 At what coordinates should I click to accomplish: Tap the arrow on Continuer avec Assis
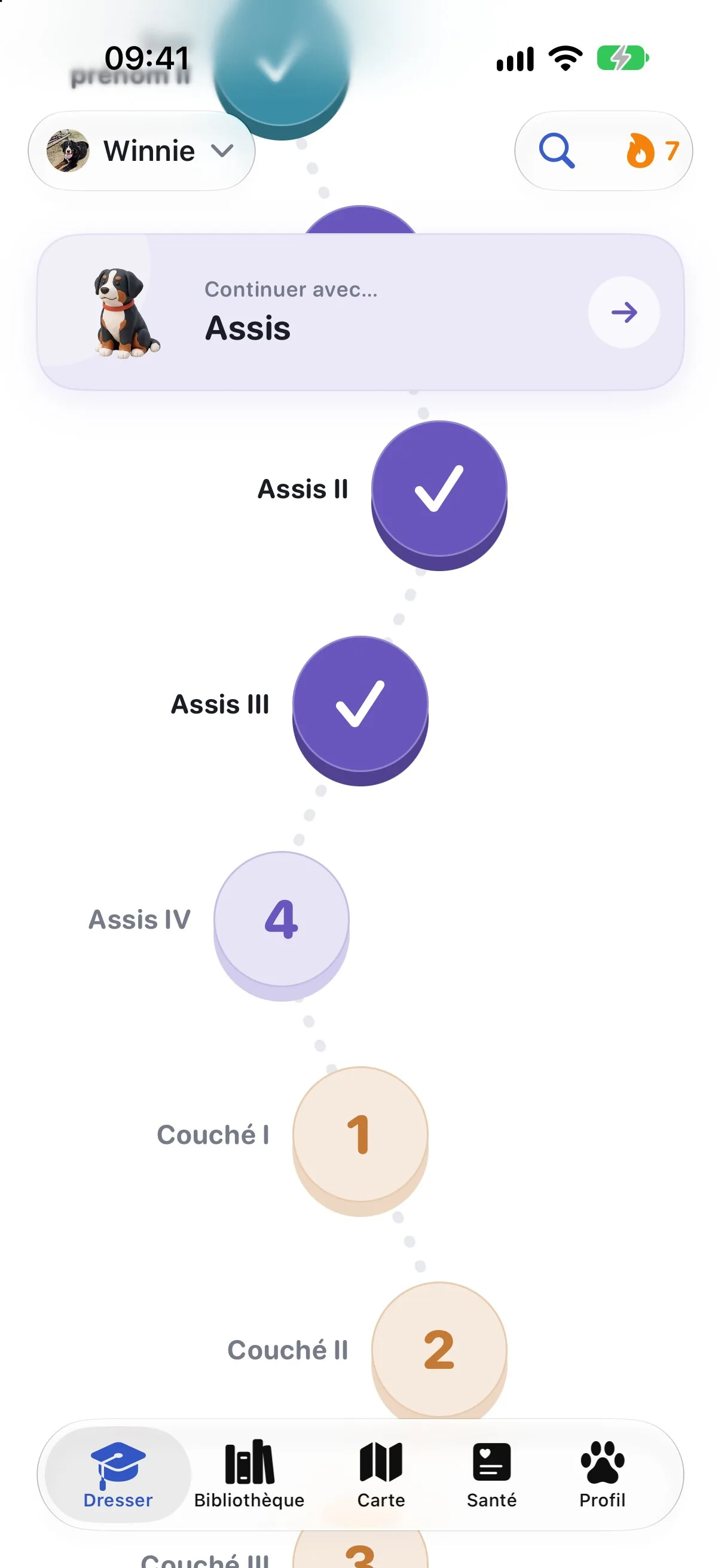624,312
